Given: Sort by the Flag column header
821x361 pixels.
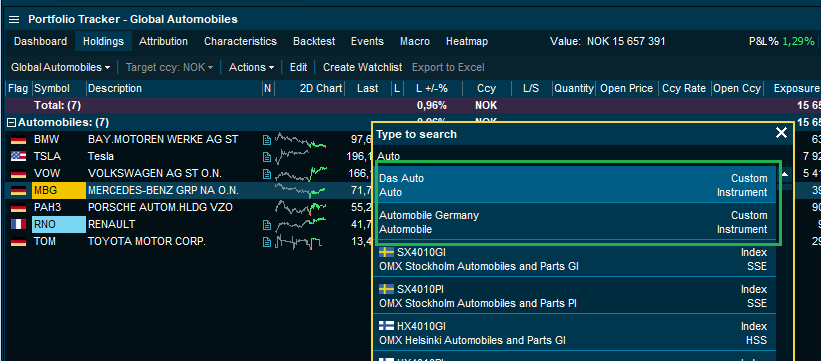Looking at the screenshot, I should coord(18,89).
